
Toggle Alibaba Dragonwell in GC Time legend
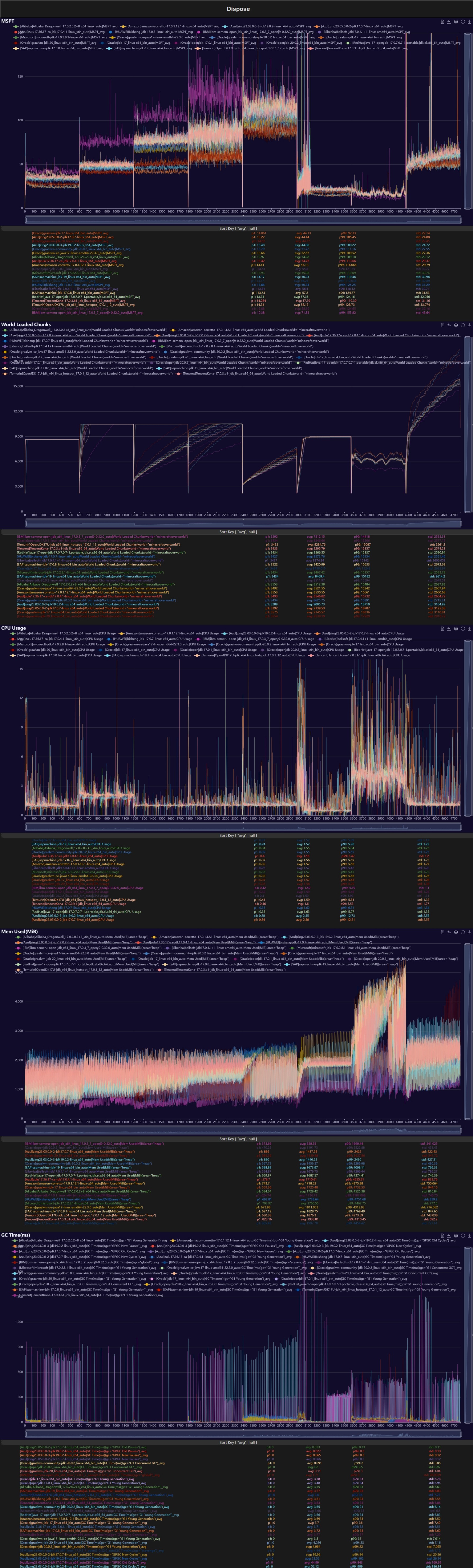pyautogui.click(x=90, y=1240)
